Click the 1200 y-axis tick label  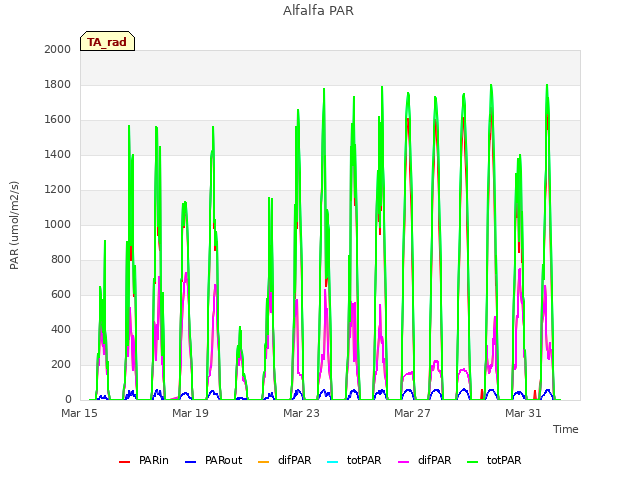coord(58,189)
